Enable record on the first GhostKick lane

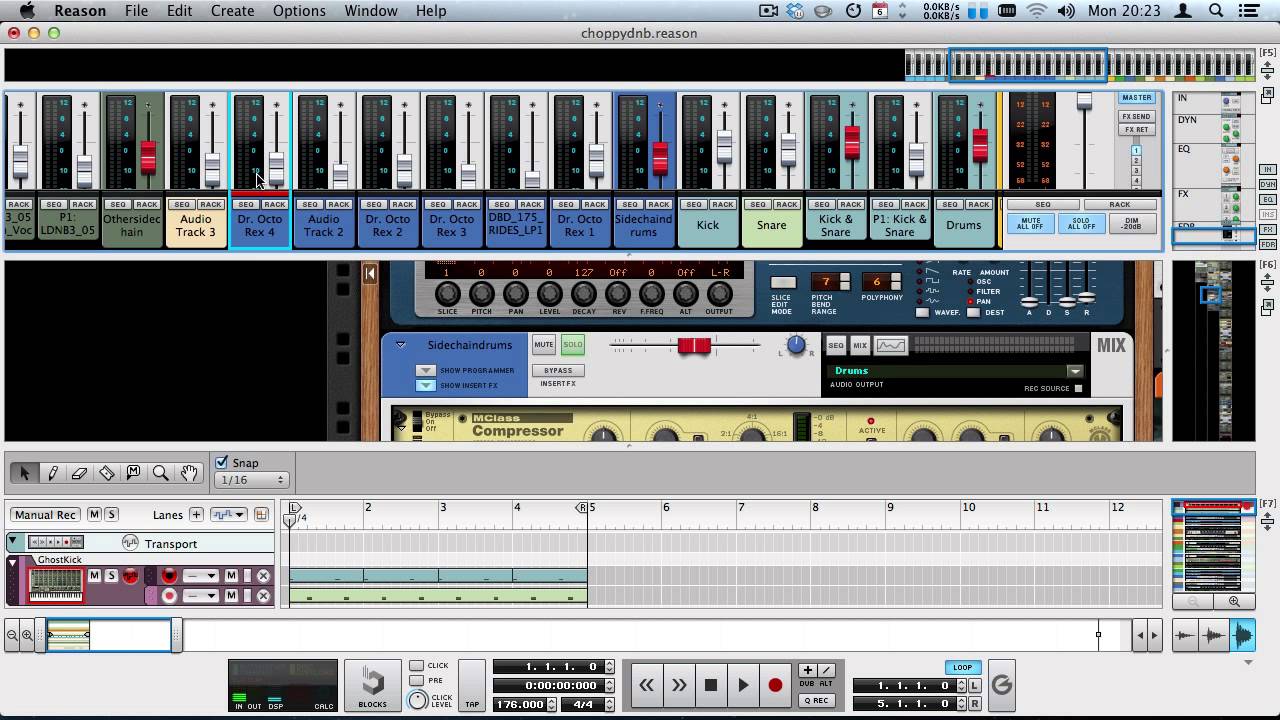(x=169, y=575)
